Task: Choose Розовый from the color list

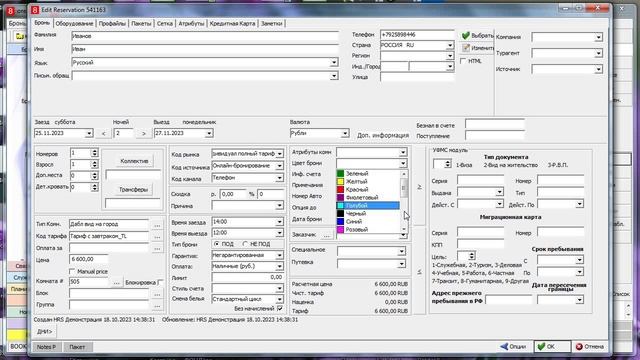Action: pyautogui.click(x=368, y=229)
